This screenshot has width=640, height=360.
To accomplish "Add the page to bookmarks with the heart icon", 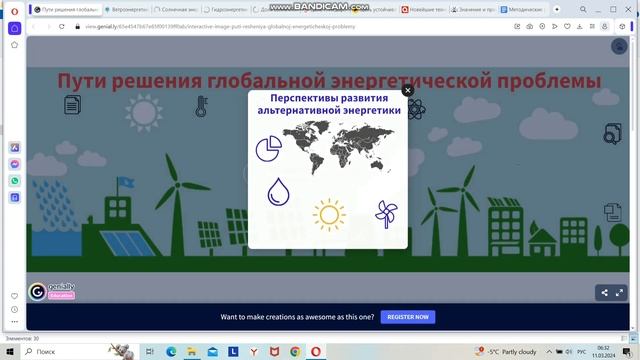I will (x=567, y=27).
